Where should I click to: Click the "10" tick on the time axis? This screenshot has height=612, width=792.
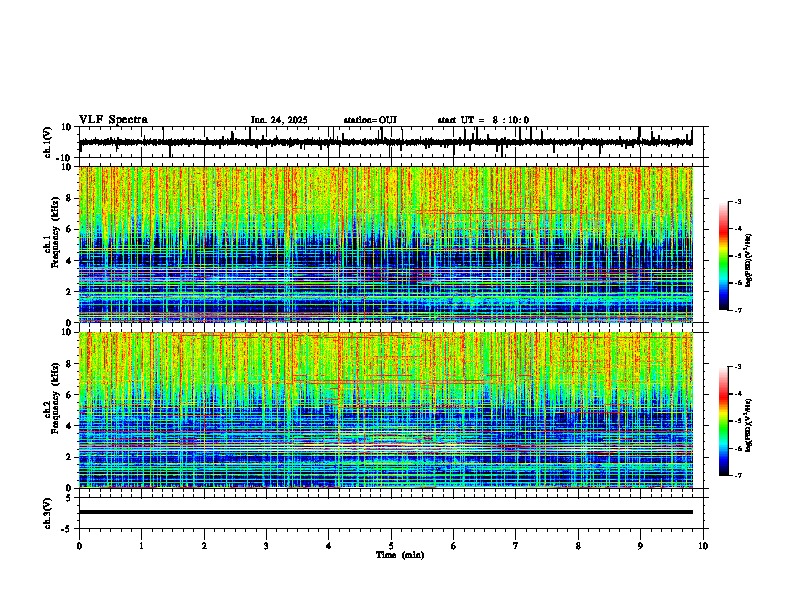coord(703,546)
